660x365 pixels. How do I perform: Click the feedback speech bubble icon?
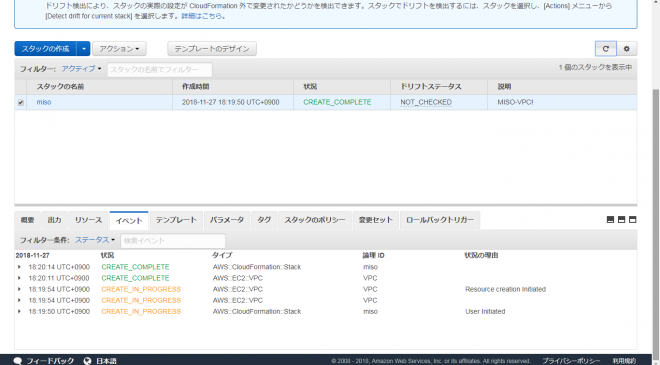(18, 361)
